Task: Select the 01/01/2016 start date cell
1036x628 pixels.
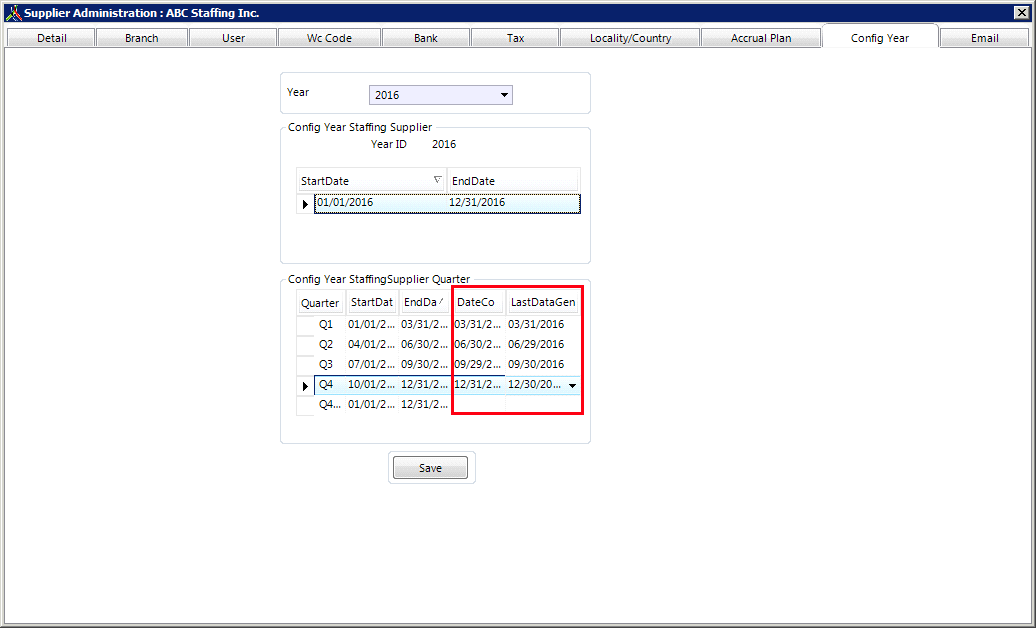Action: coord(381,203)
